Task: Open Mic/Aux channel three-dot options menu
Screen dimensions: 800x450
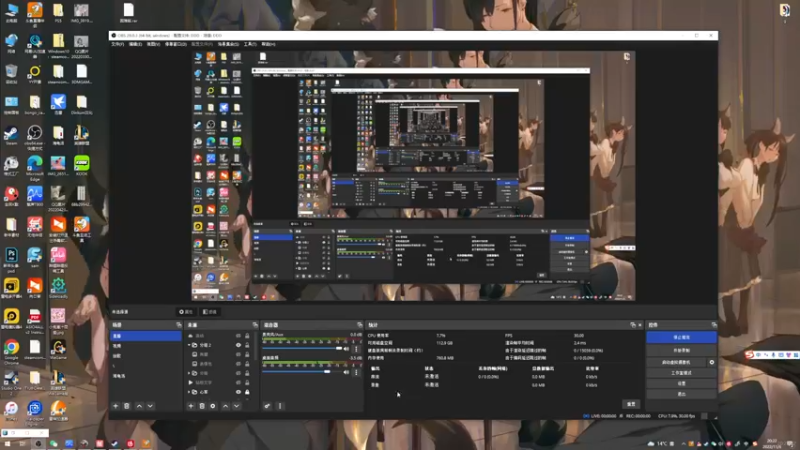Action: click(x=356, y=349)
